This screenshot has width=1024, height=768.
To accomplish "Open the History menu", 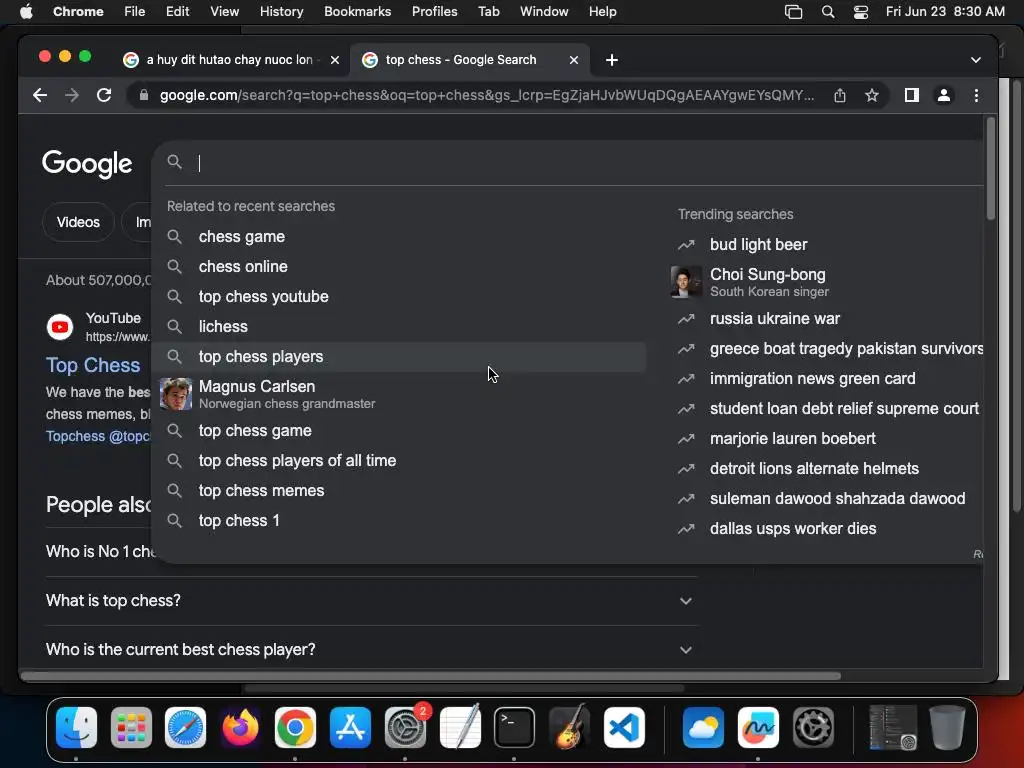I will (x=281, y=12).
